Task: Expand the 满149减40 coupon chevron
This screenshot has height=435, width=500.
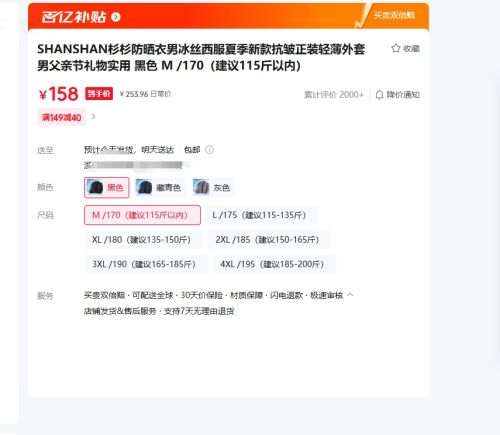Action: (x=94, y=116)
